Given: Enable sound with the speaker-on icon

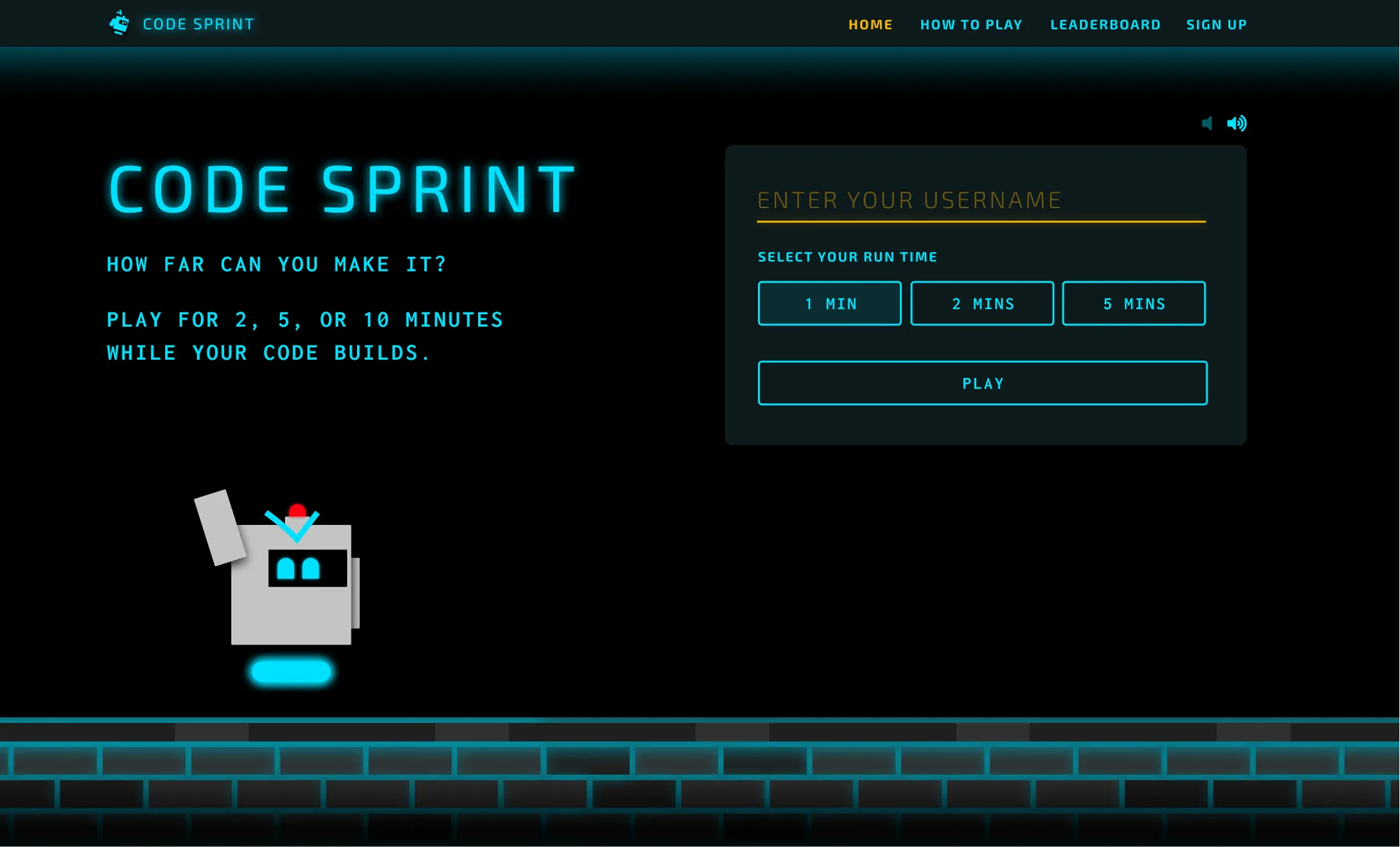Looking at the screenshot, I should (1237, 123).
